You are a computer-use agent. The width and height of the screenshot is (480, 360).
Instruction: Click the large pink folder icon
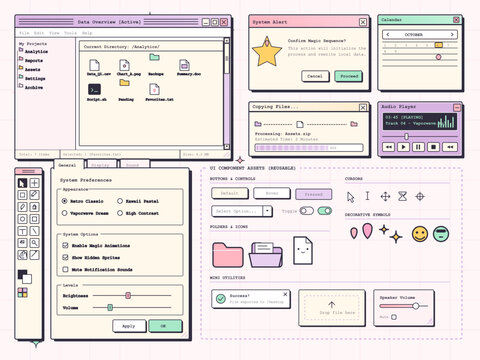228,254
